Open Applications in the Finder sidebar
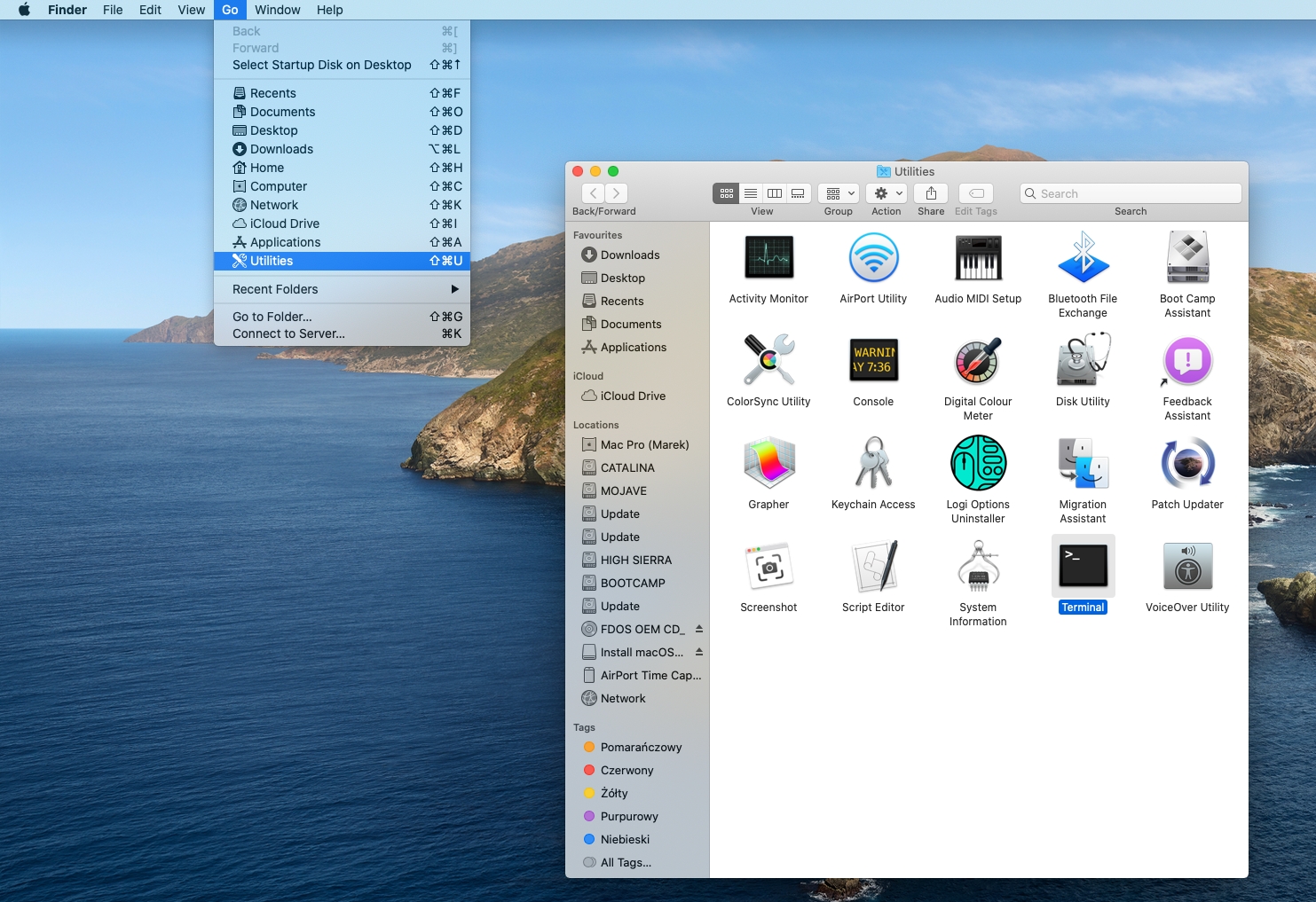Viewport: 1316px width, 902px height. point(634,347)
